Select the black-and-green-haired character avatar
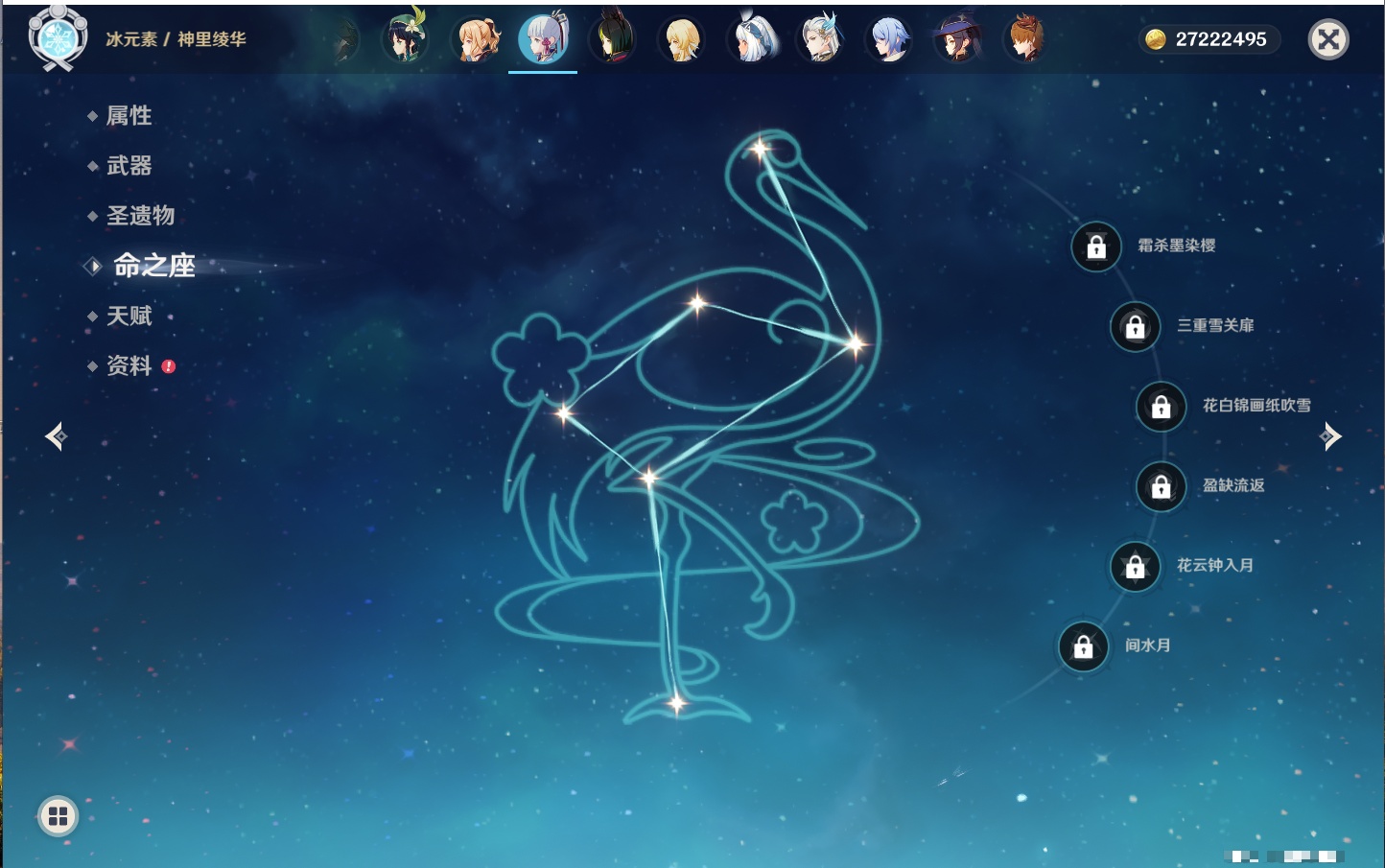 click(x=612, y=40)
